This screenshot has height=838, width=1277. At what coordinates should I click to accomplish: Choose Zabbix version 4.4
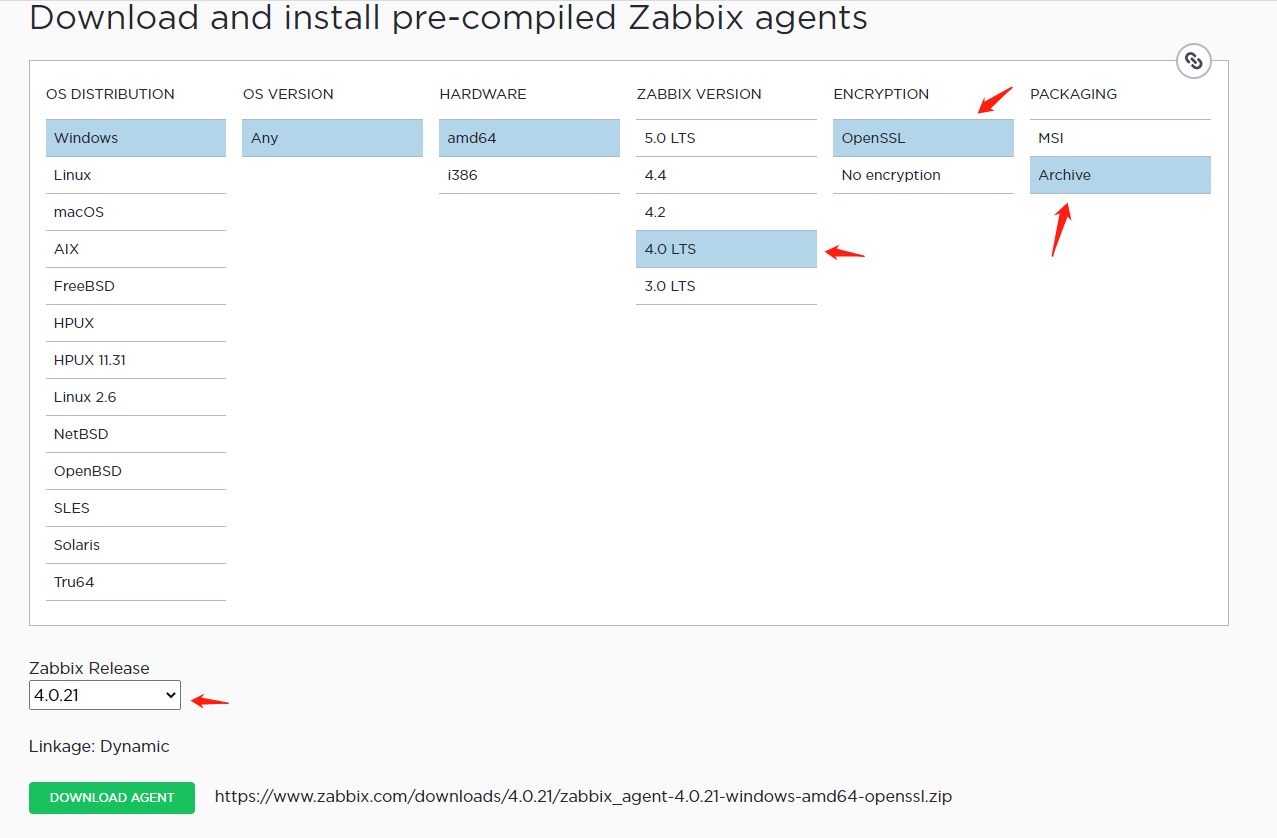click(x=725, y=175)
